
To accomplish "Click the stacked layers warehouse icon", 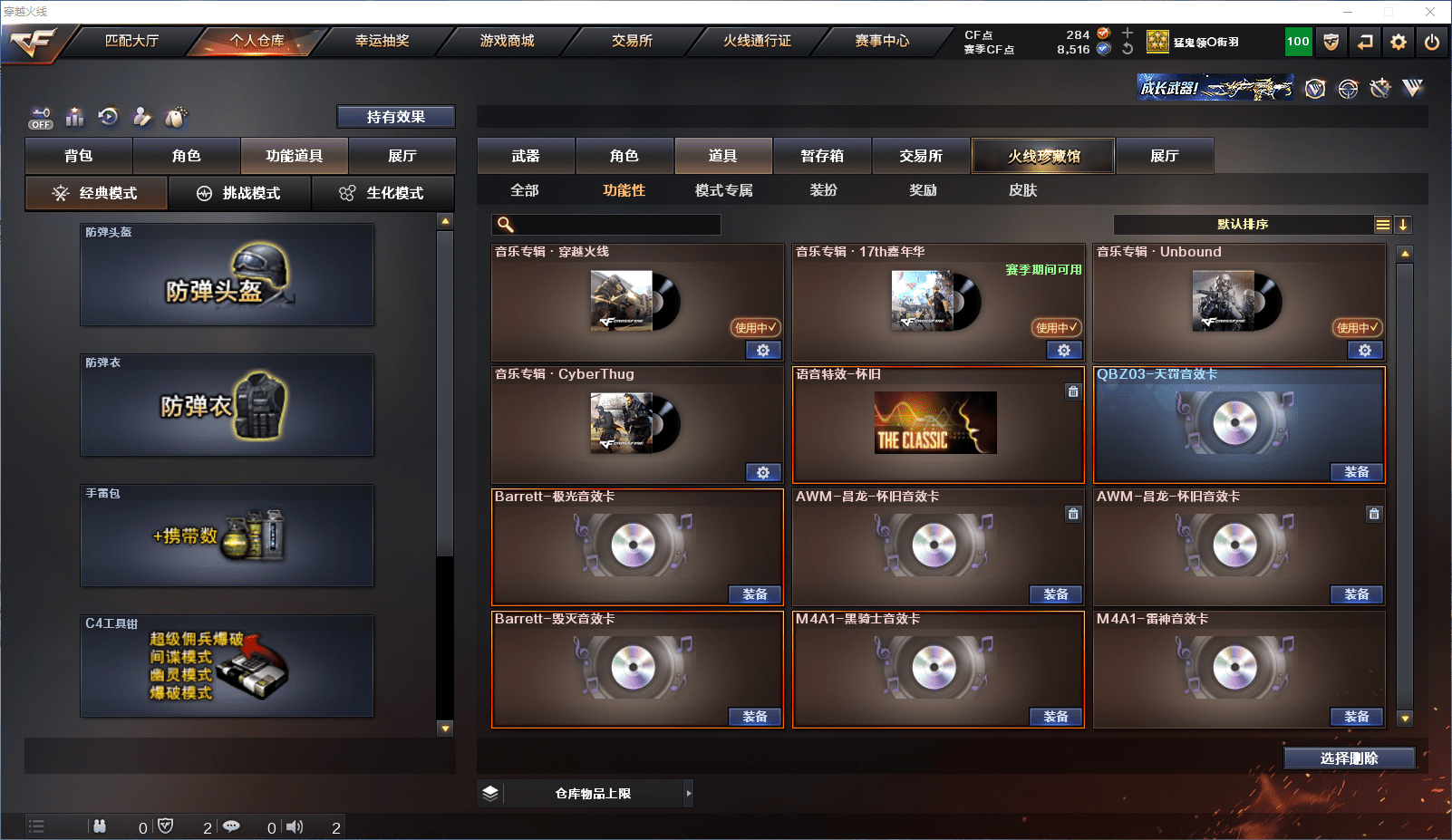I will tap(490, 793).
